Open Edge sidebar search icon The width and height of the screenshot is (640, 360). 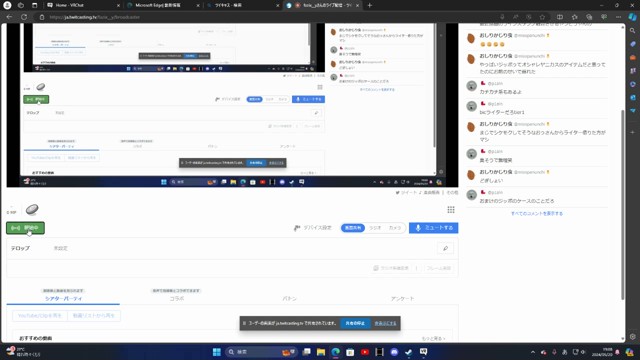coord(632,31)
